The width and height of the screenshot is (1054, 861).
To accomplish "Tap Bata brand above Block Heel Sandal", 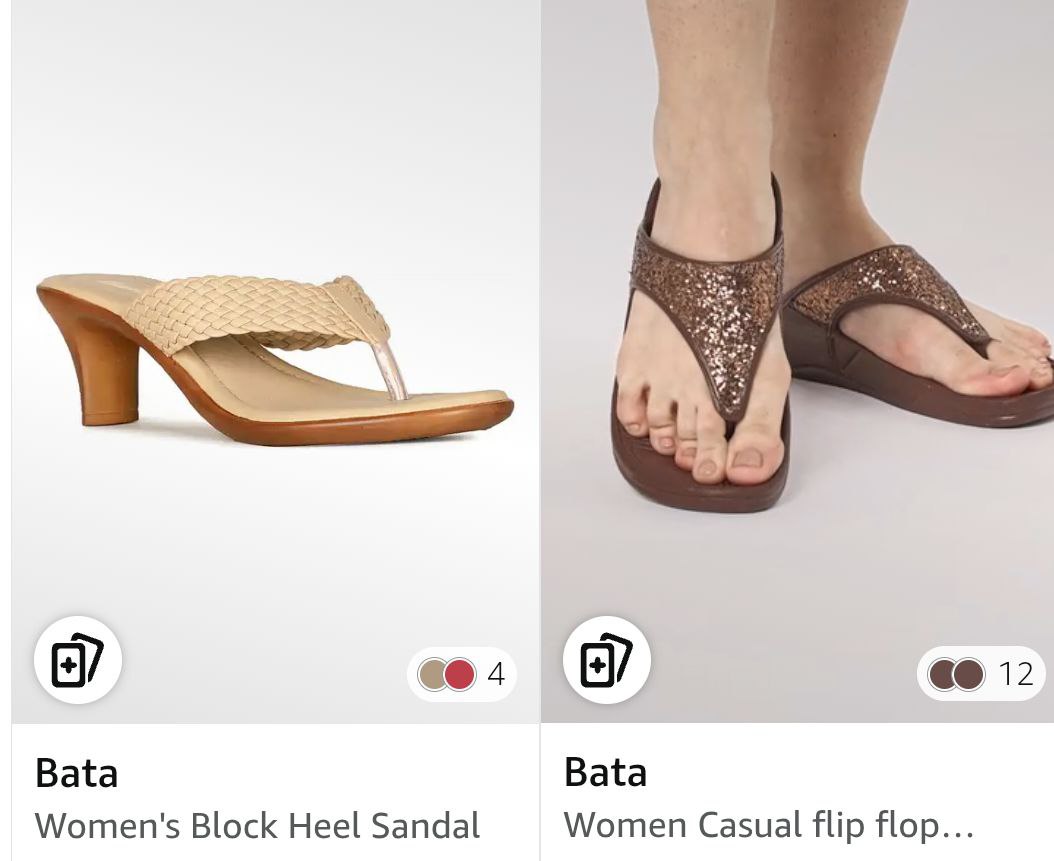I will [x=77, y=773].
